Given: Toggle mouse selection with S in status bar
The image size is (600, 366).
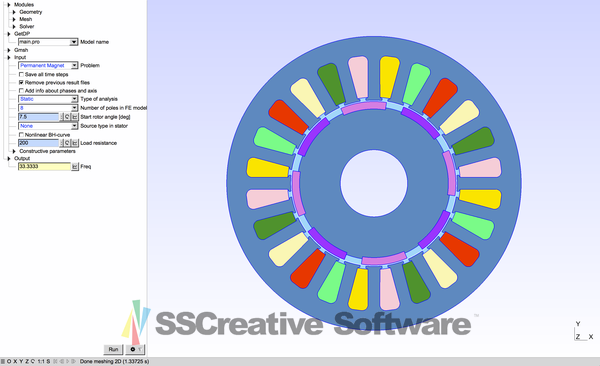Looking at the screenshot, I should click(x=48, y=361).
